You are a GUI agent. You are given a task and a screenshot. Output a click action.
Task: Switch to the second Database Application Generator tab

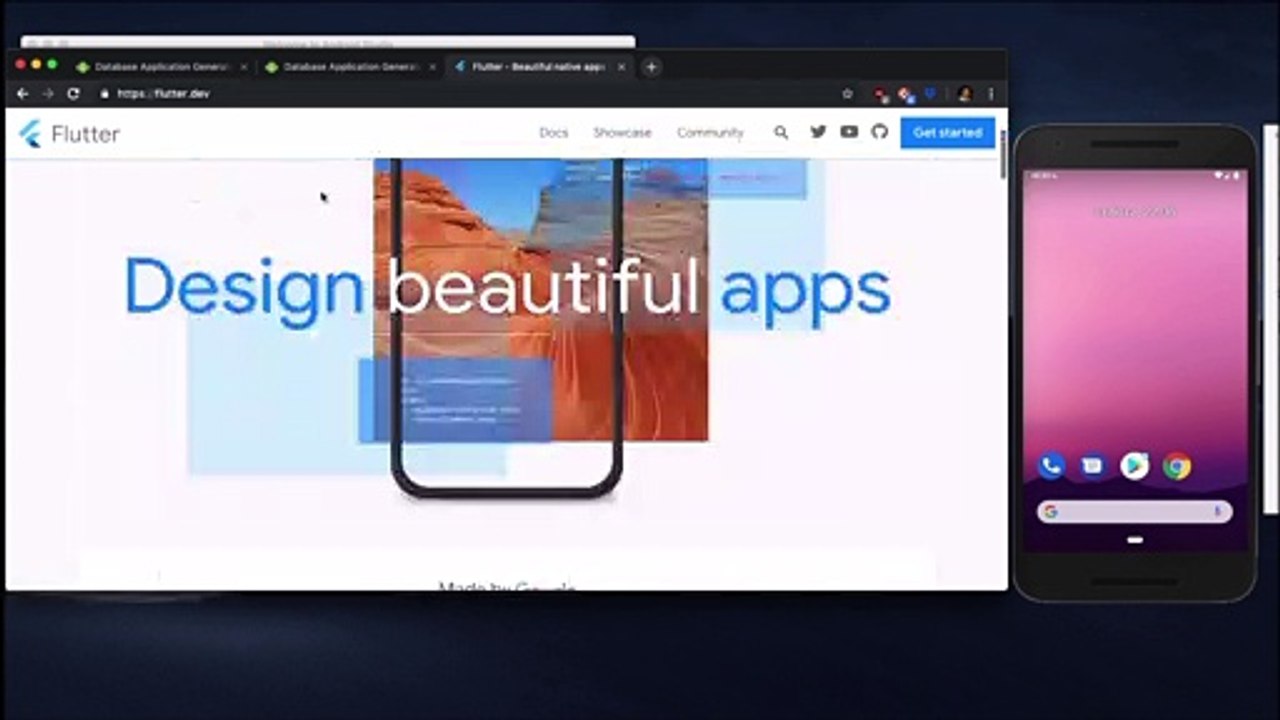click(349, 67)
